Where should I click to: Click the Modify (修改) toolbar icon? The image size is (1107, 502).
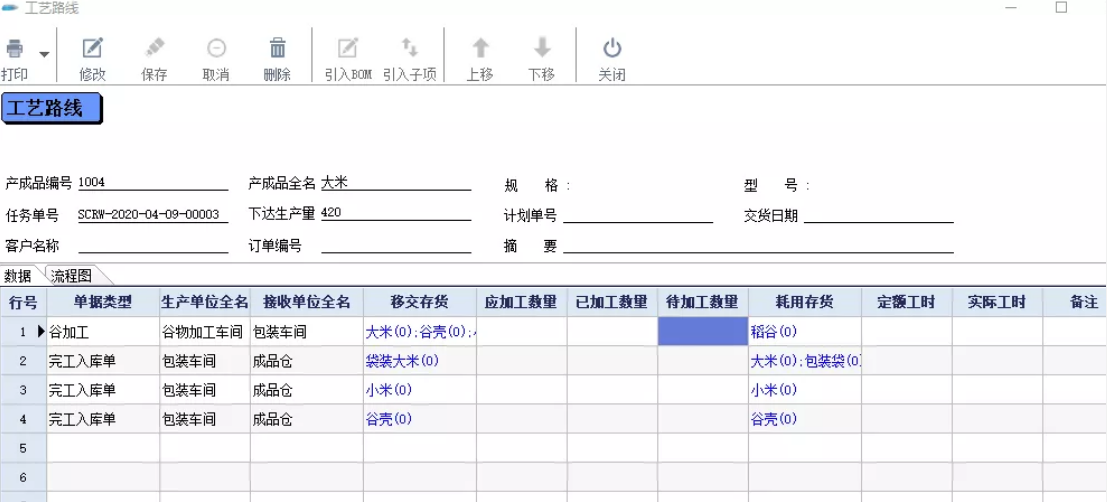92,49
